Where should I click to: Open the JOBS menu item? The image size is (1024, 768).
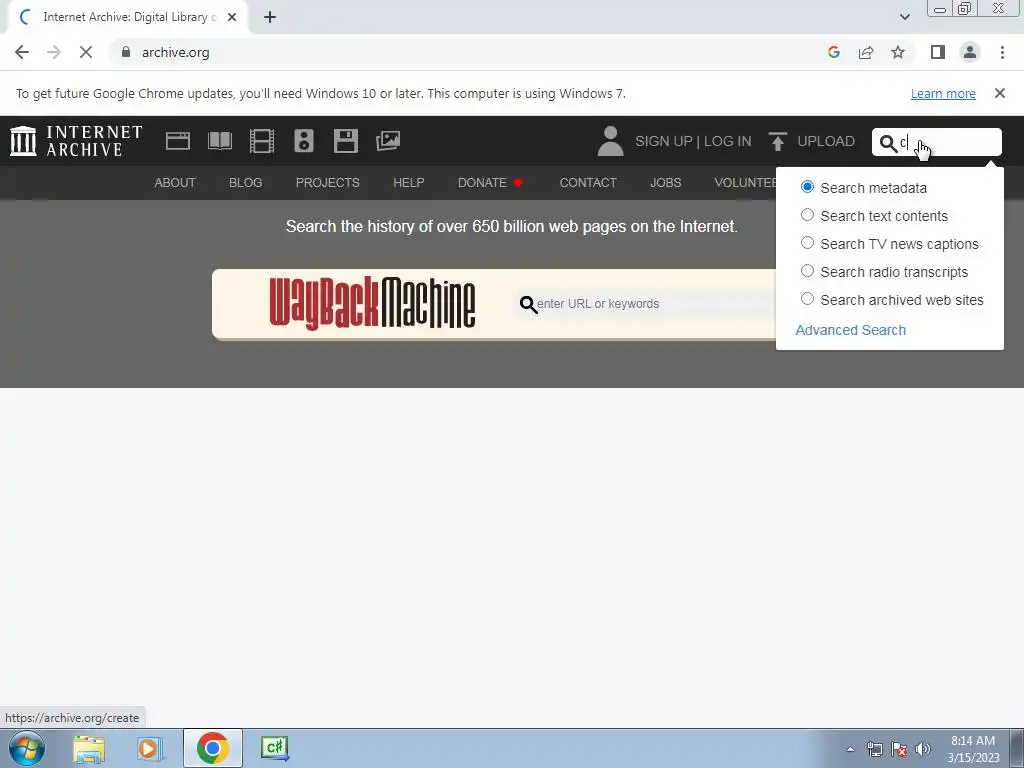click(x=665, y=183)
